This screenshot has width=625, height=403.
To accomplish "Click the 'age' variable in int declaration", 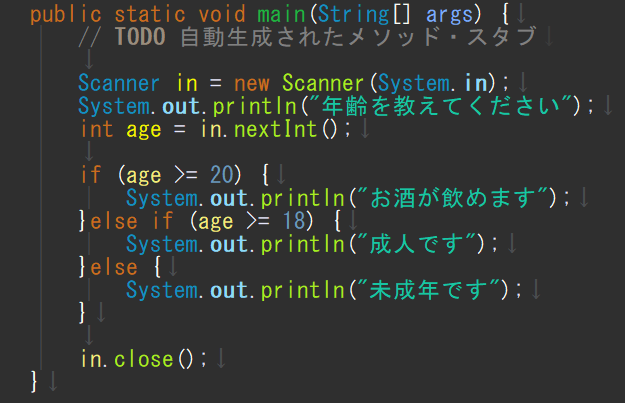I will [143, 130].
